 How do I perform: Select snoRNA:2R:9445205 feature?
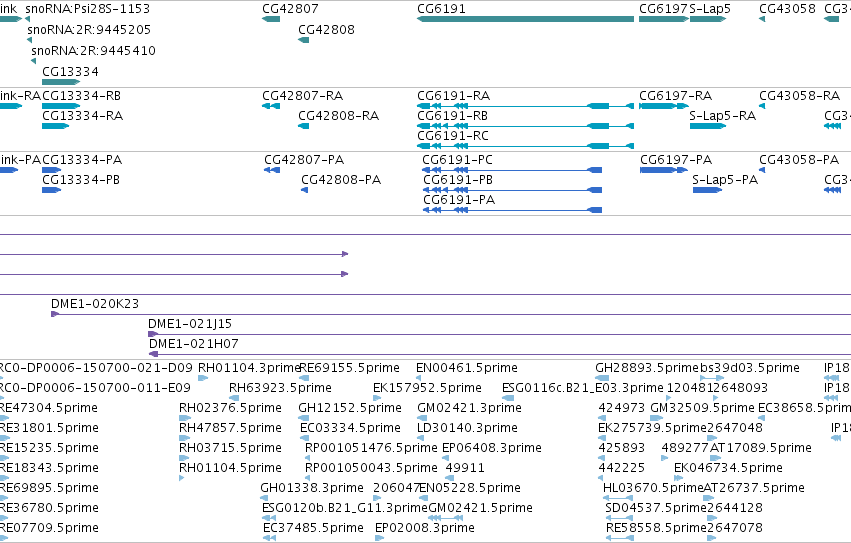[29, 40]
